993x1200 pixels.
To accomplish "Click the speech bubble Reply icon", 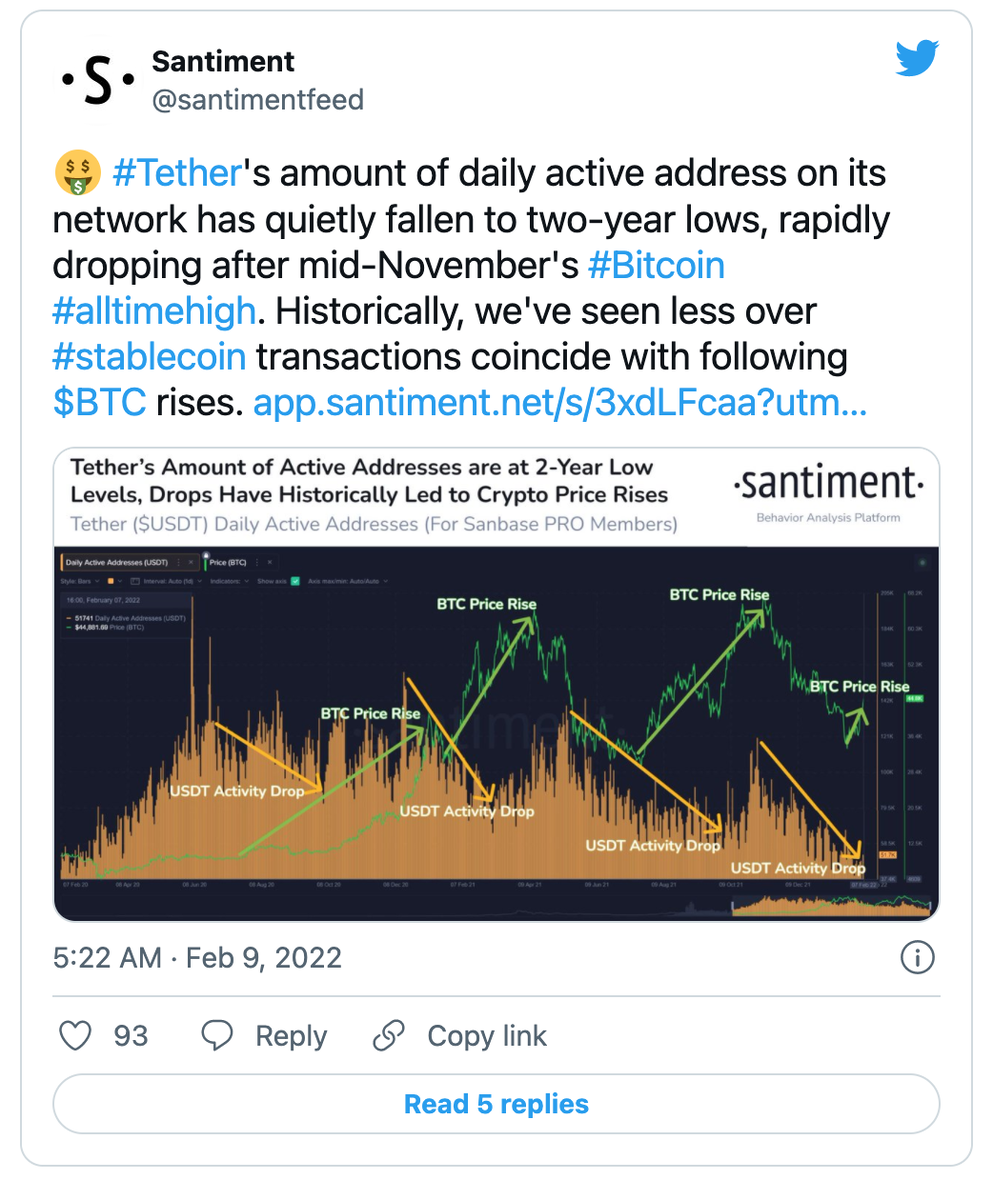I will click(218, 1036).
